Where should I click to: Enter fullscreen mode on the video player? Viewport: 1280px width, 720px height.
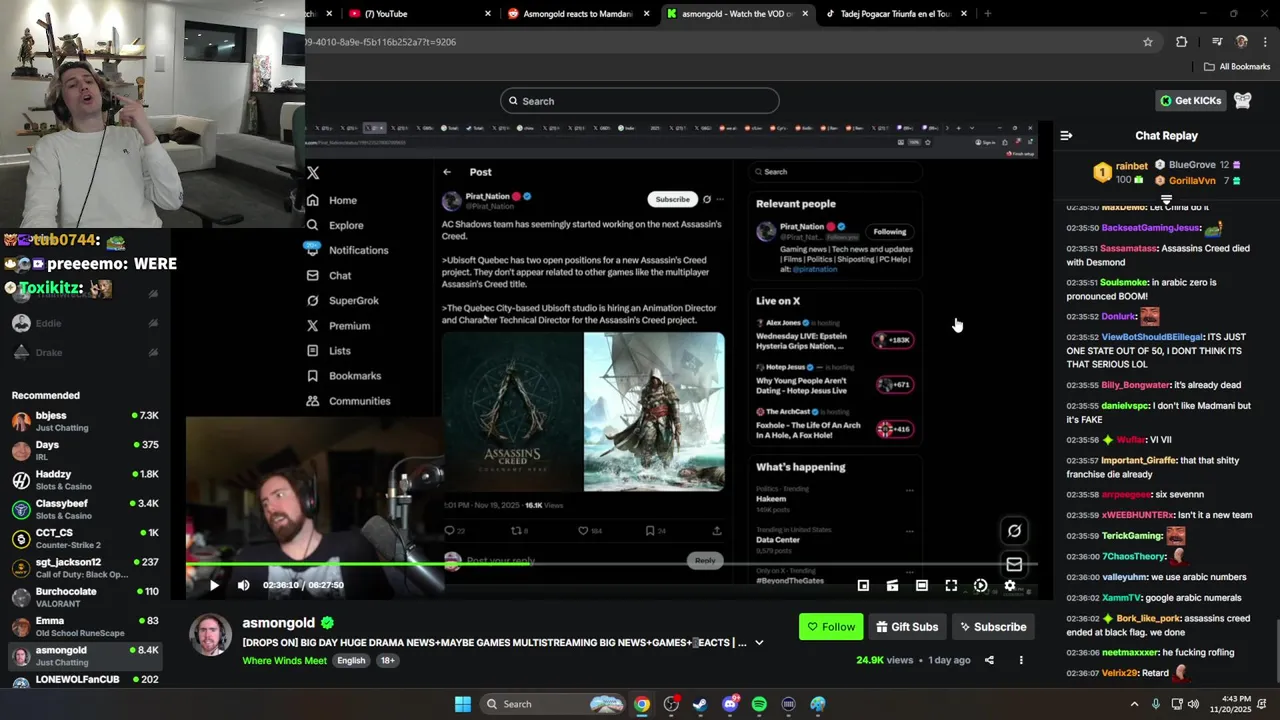pos(951,586)
